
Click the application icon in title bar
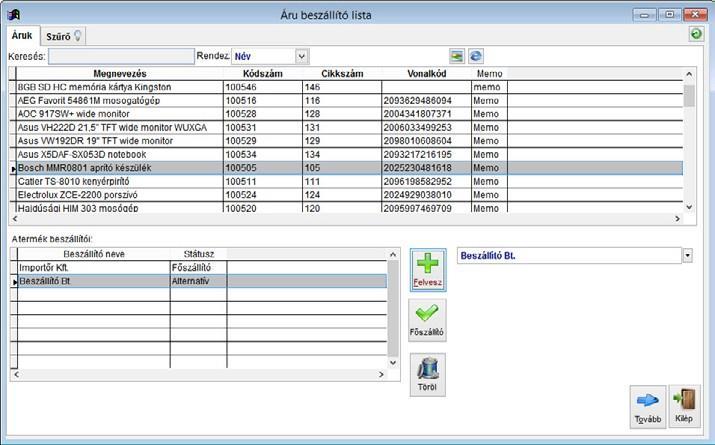[14, 15]
